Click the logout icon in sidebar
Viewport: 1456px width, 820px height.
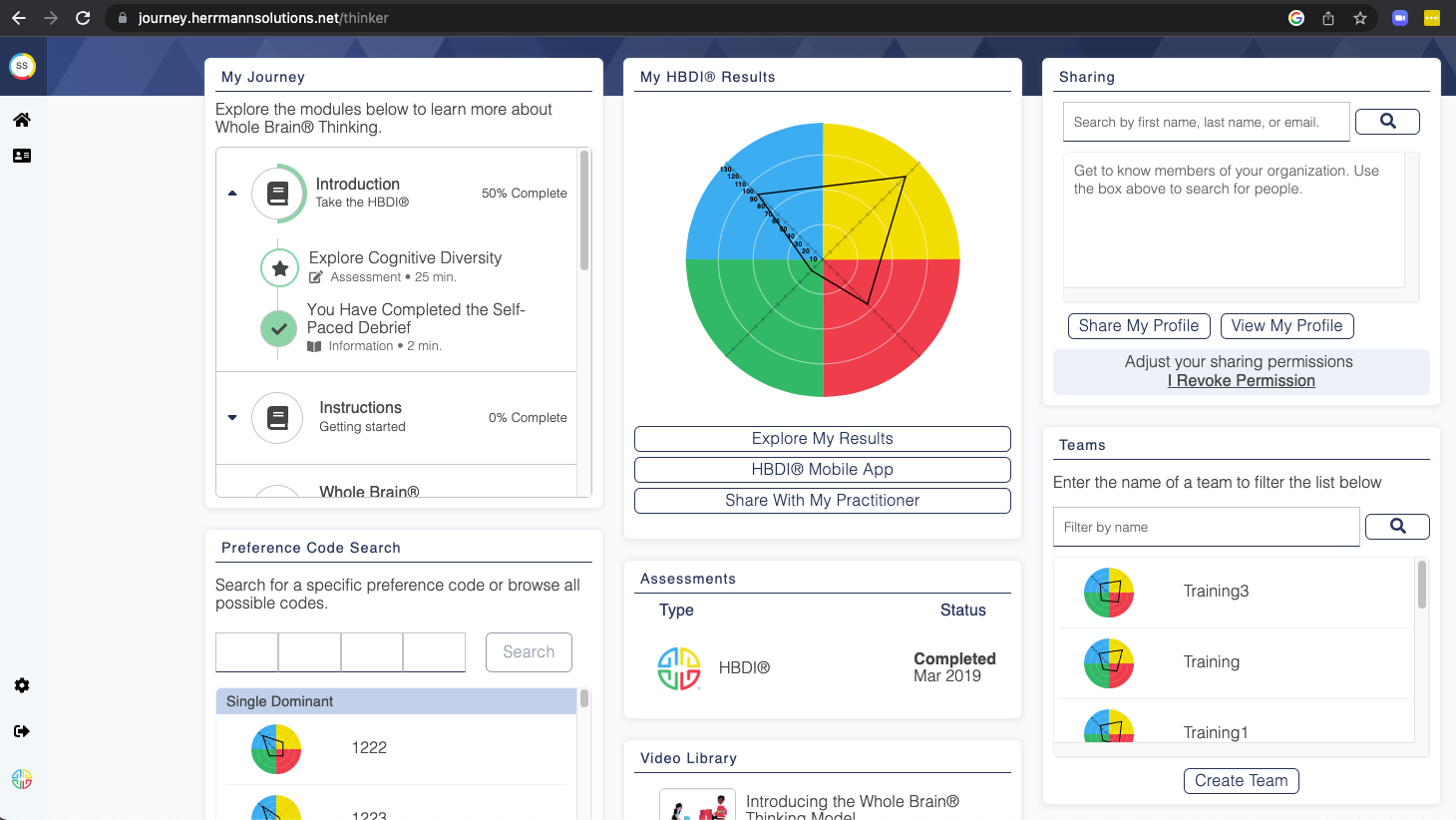coord(22,731)
